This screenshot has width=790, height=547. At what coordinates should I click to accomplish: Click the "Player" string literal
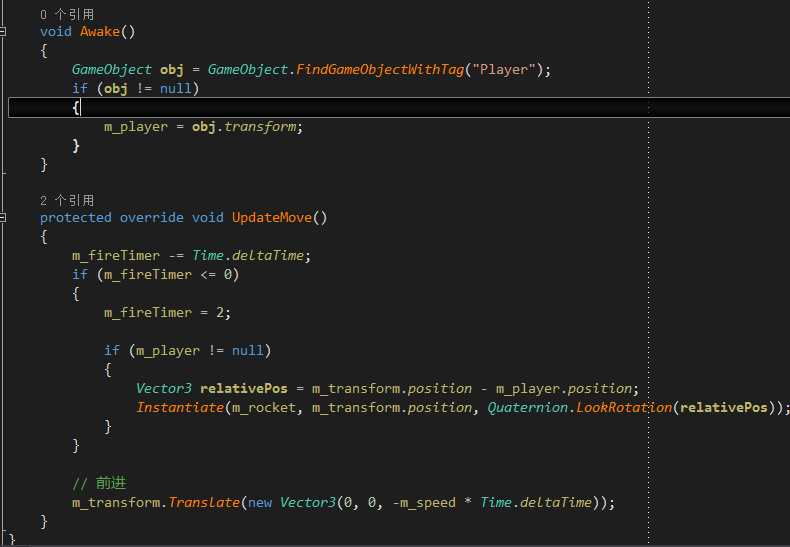coord(504,70)
